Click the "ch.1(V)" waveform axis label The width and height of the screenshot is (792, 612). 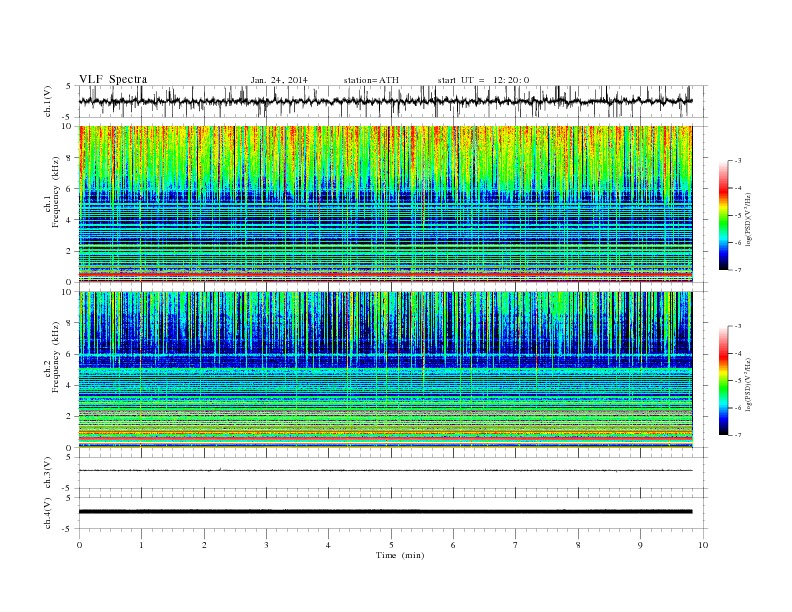(48, 101)
